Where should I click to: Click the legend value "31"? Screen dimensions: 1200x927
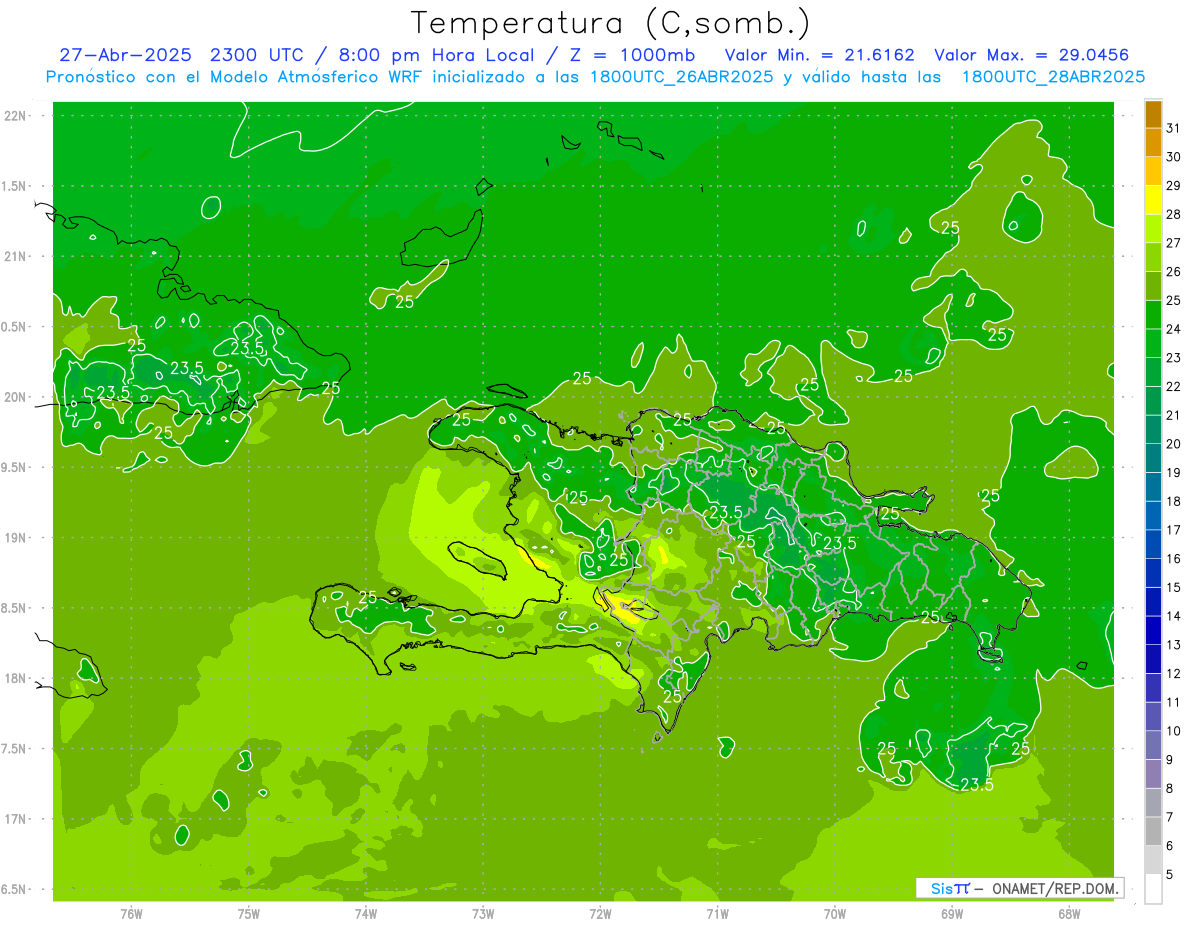coord(1174,128)
